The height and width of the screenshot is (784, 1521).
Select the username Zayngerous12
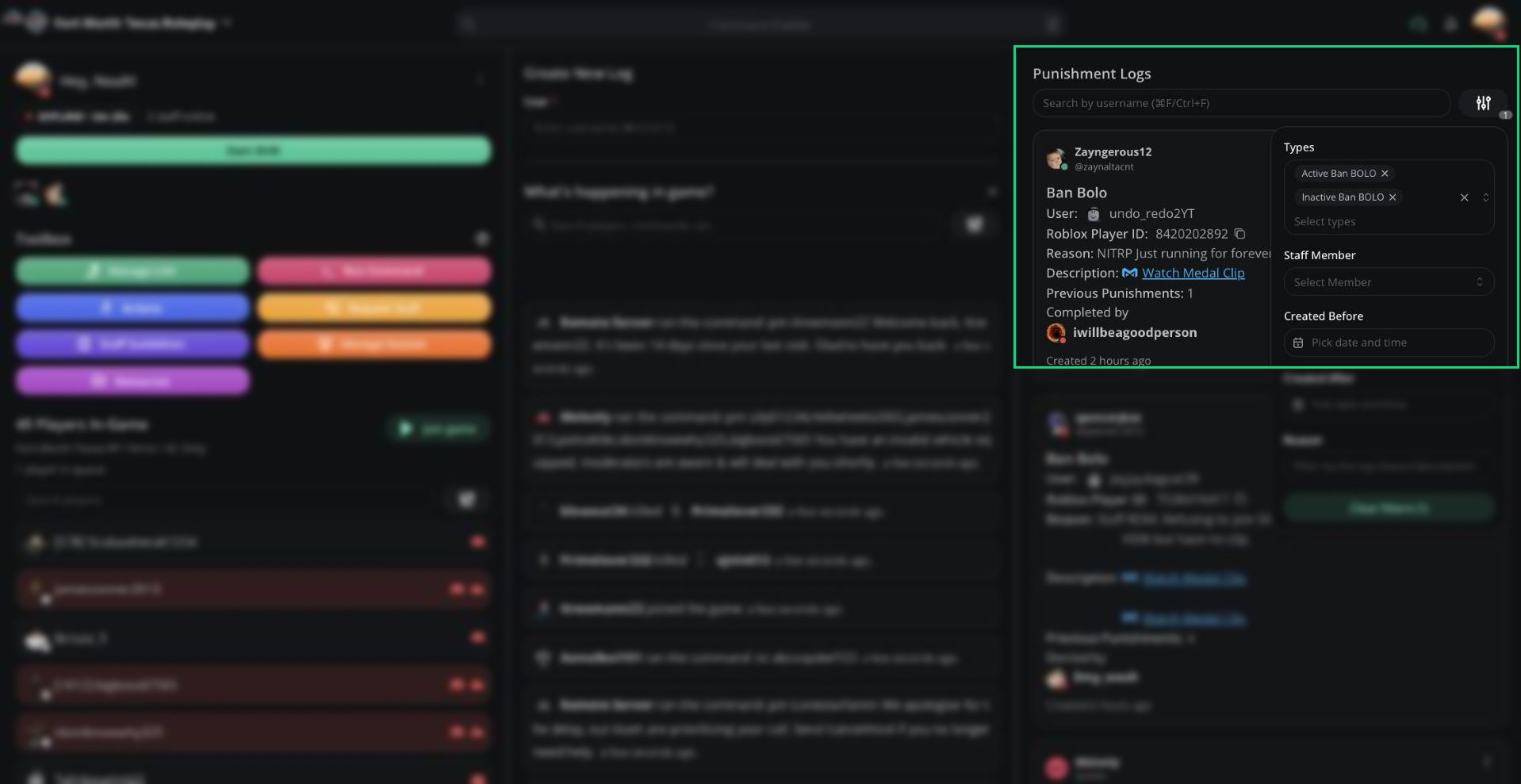click(1113, 151)
